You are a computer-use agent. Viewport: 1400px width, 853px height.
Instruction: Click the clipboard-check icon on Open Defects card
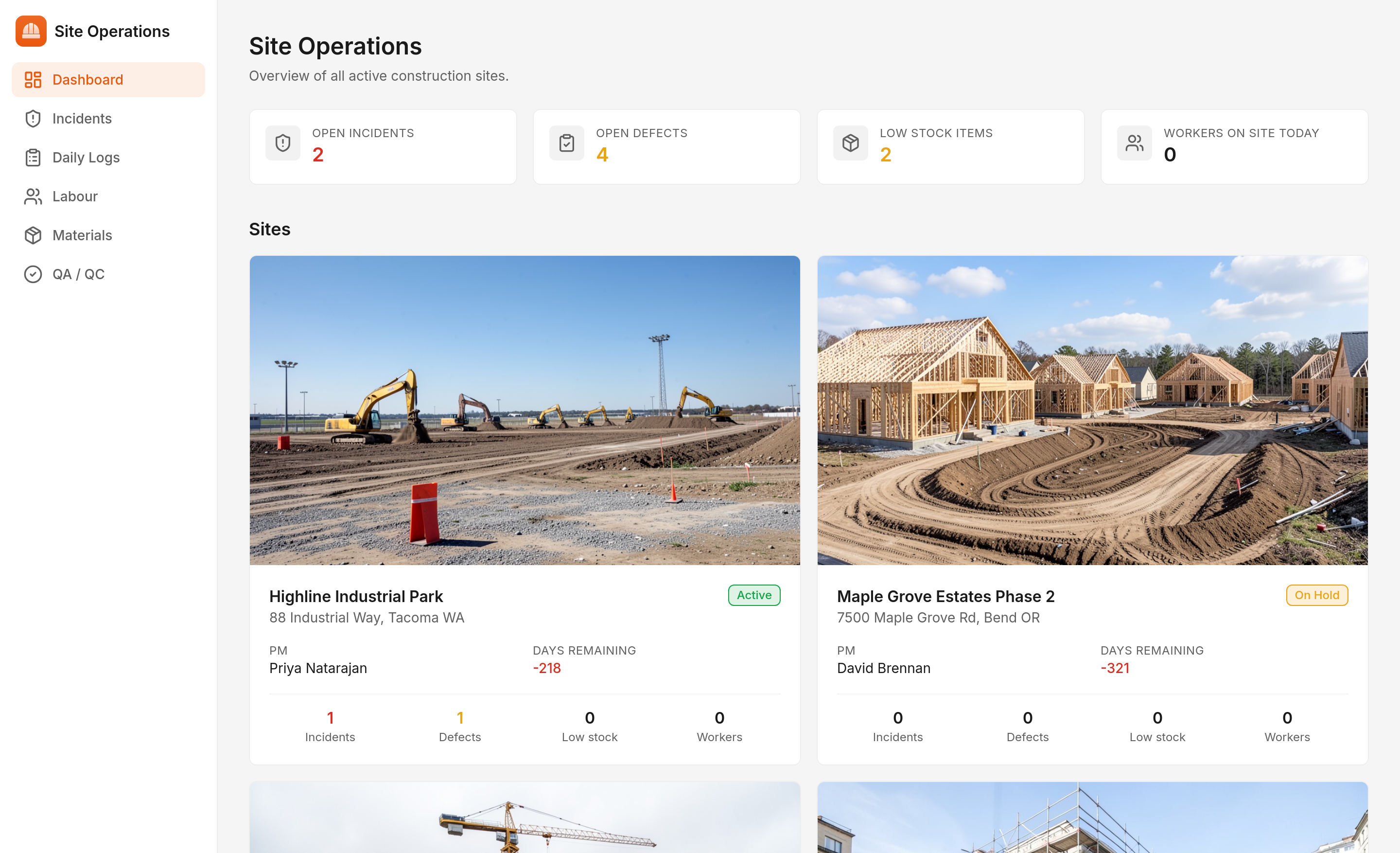566,143
